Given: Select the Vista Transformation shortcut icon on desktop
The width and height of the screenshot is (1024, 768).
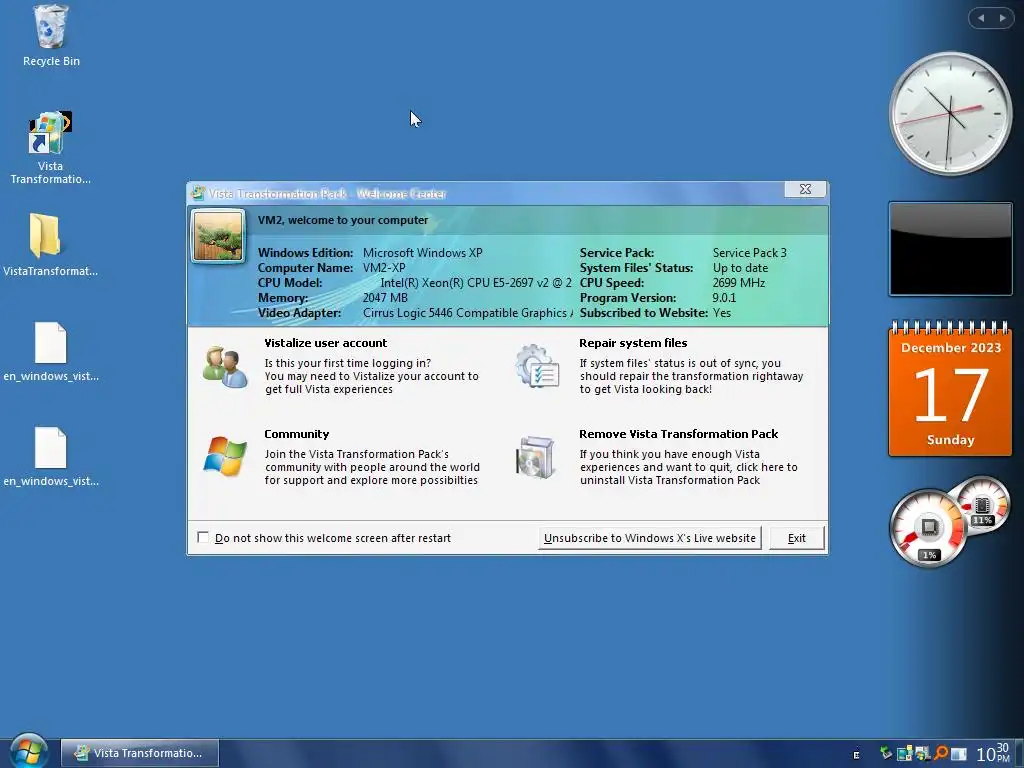Looking at the screenshot, I should tap(50, 133).
